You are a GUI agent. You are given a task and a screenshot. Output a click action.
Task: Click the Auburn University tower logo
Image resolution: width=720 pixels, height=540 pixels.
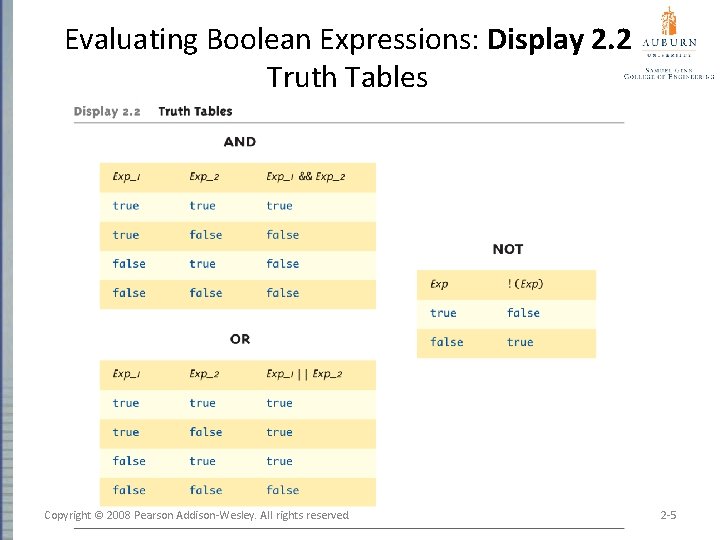[668, 22]
